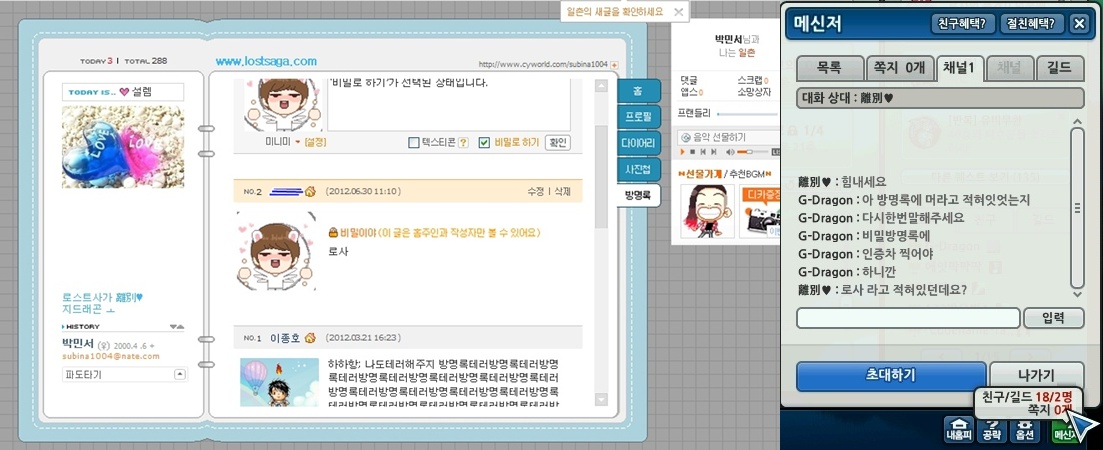Toggle the HISTORY expand arrows
Screen dimensions: 1103x450
[x=177, y=327]
